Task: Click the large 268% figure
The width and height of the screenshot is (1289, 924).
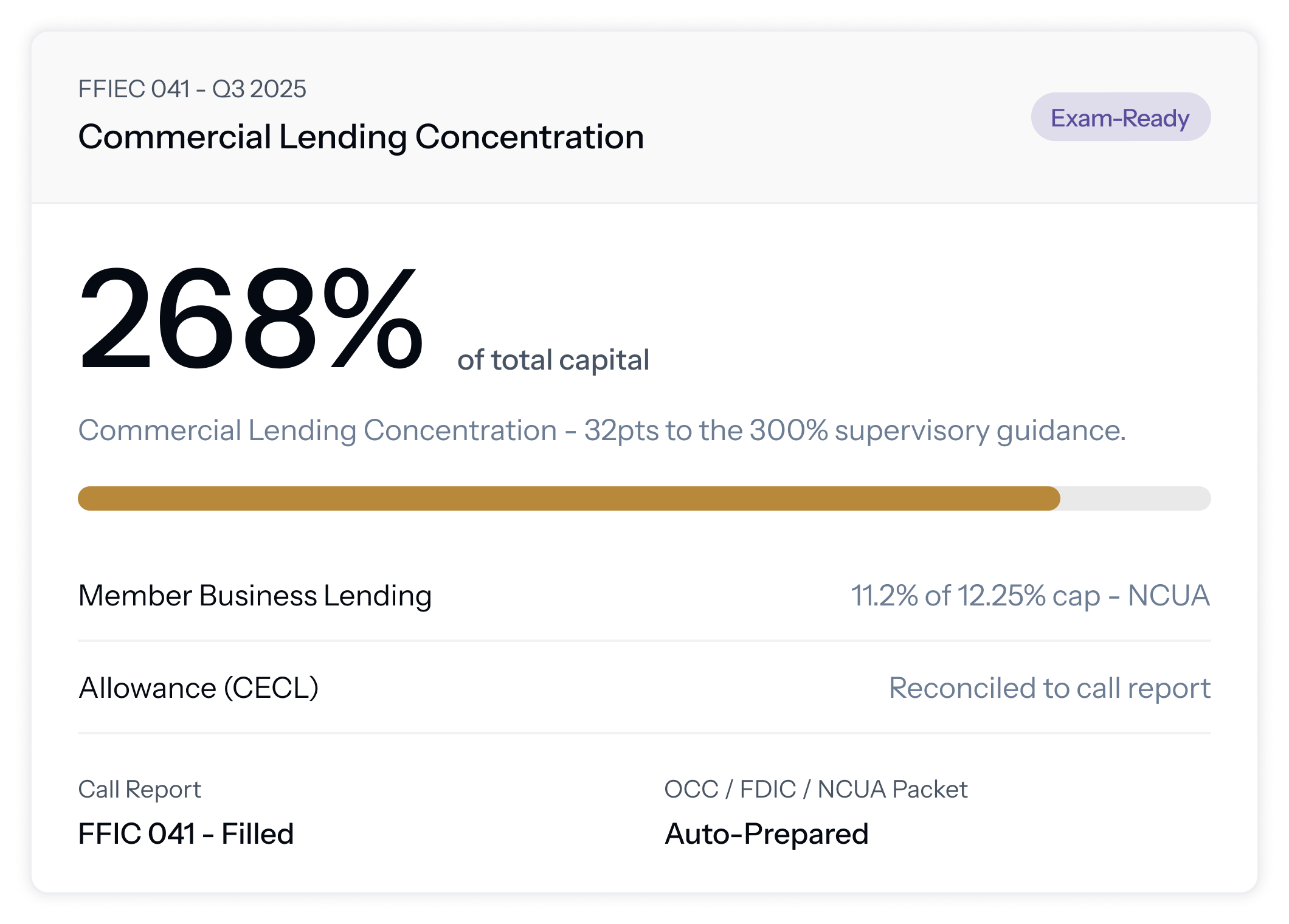Action: click(x=251, y=319)
